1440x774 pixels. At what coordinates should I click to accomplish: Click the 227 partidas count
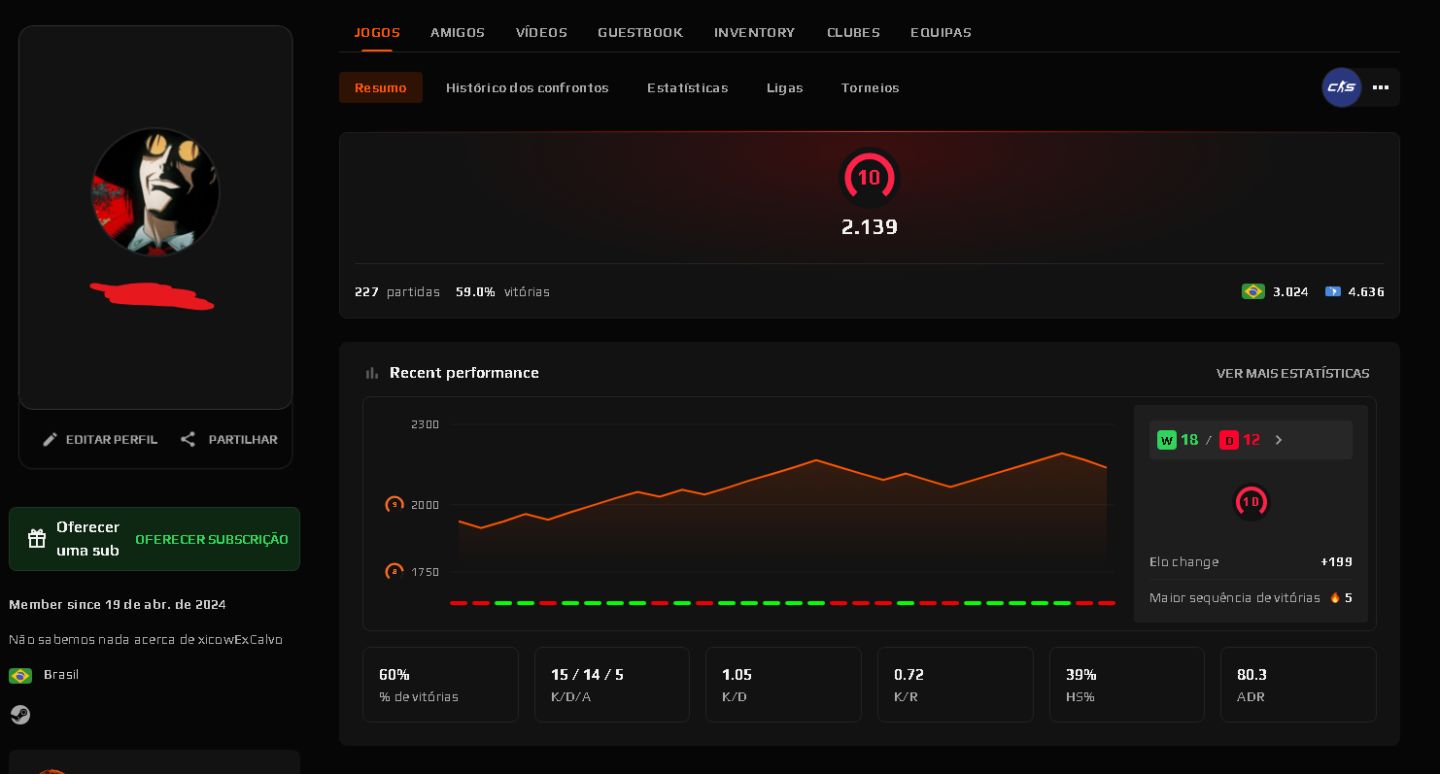tap(397, 292)
